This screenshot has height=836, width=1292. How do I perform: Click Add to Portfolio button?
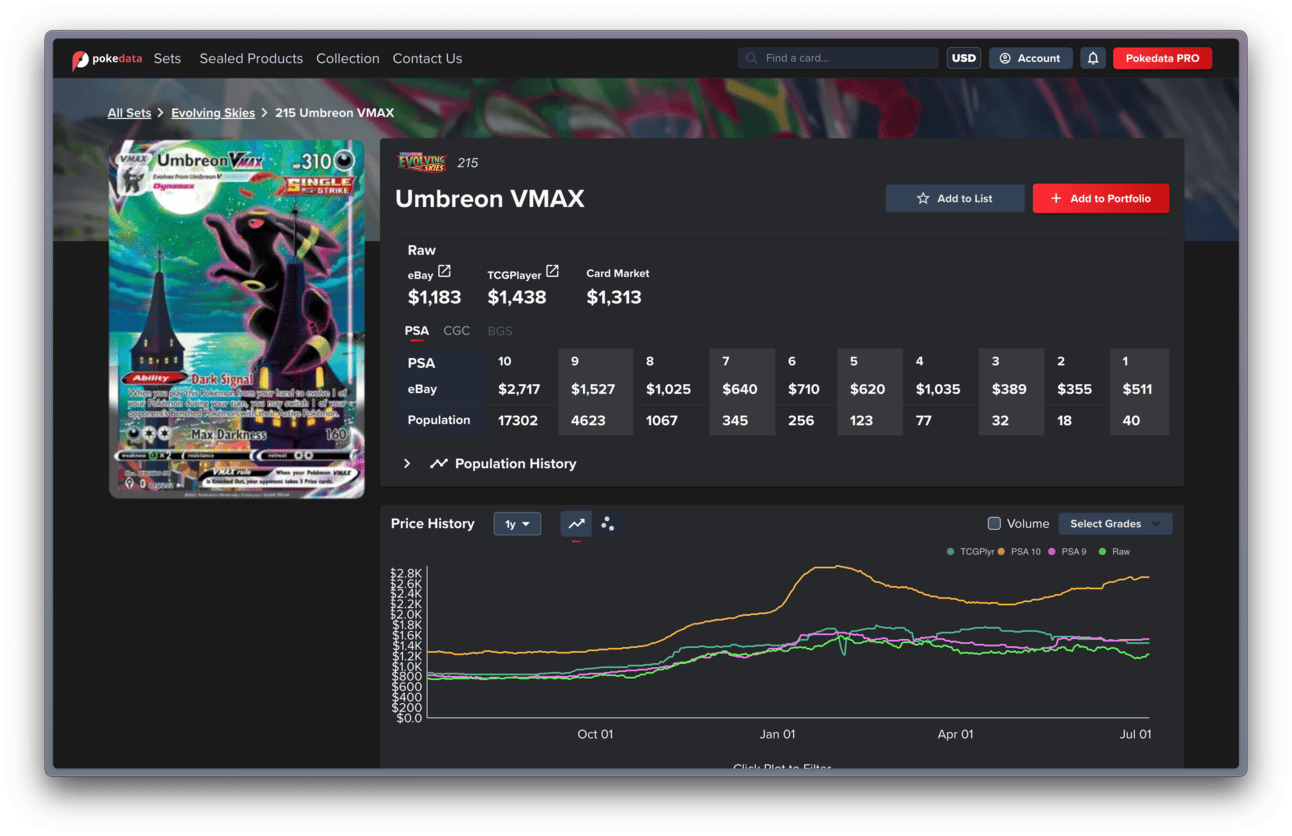[1101, 198]
